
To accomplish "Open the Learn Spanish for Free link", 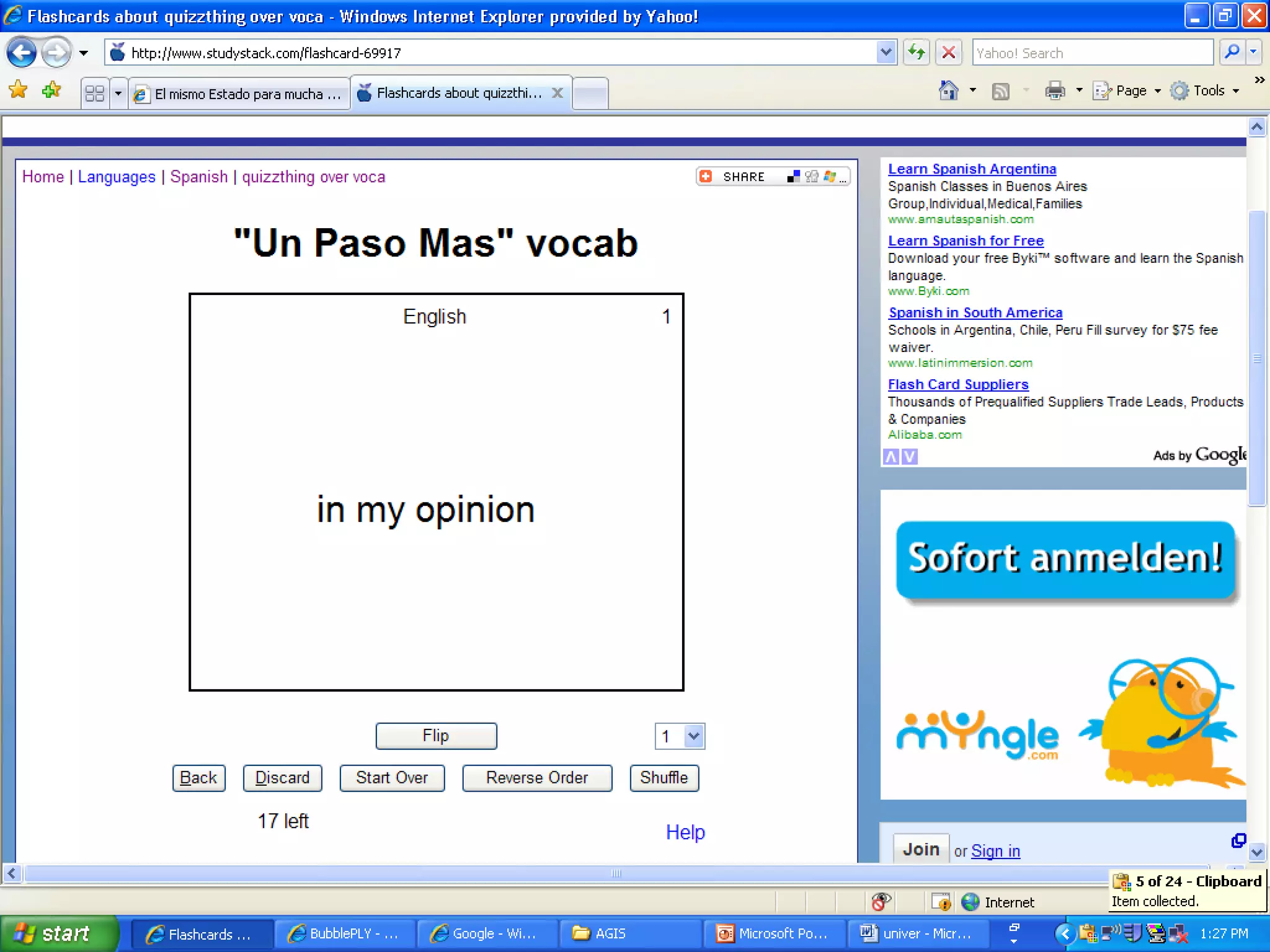I will point(966,240).
